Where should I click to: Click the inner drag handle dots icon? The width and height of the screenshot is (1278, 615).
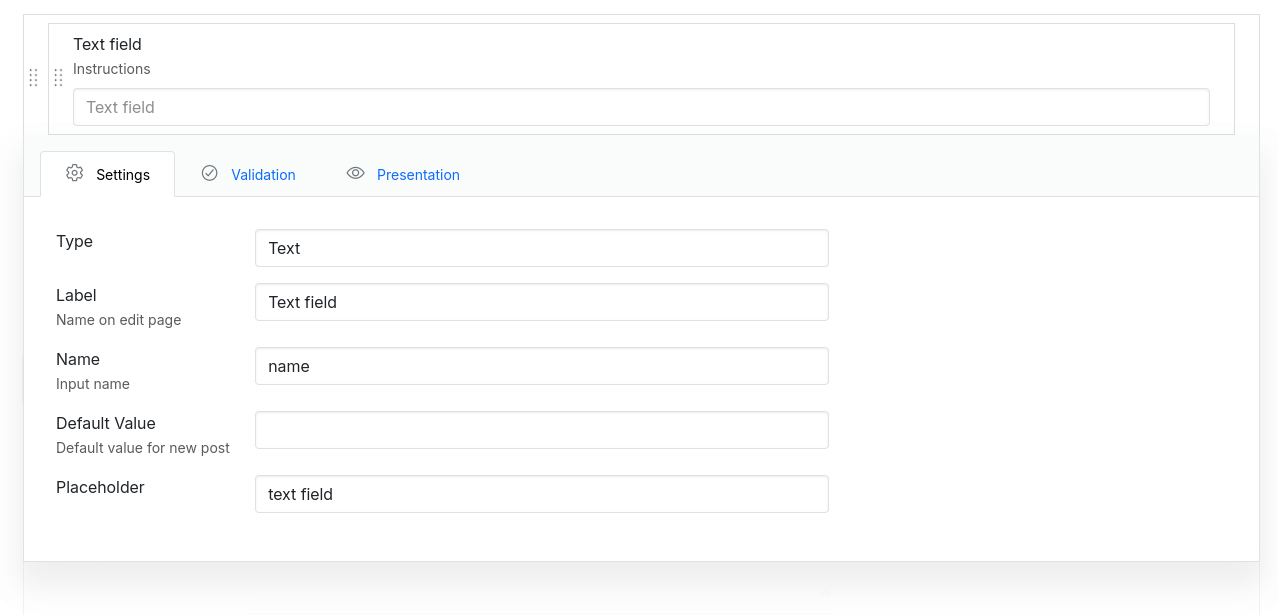(58, 77)
